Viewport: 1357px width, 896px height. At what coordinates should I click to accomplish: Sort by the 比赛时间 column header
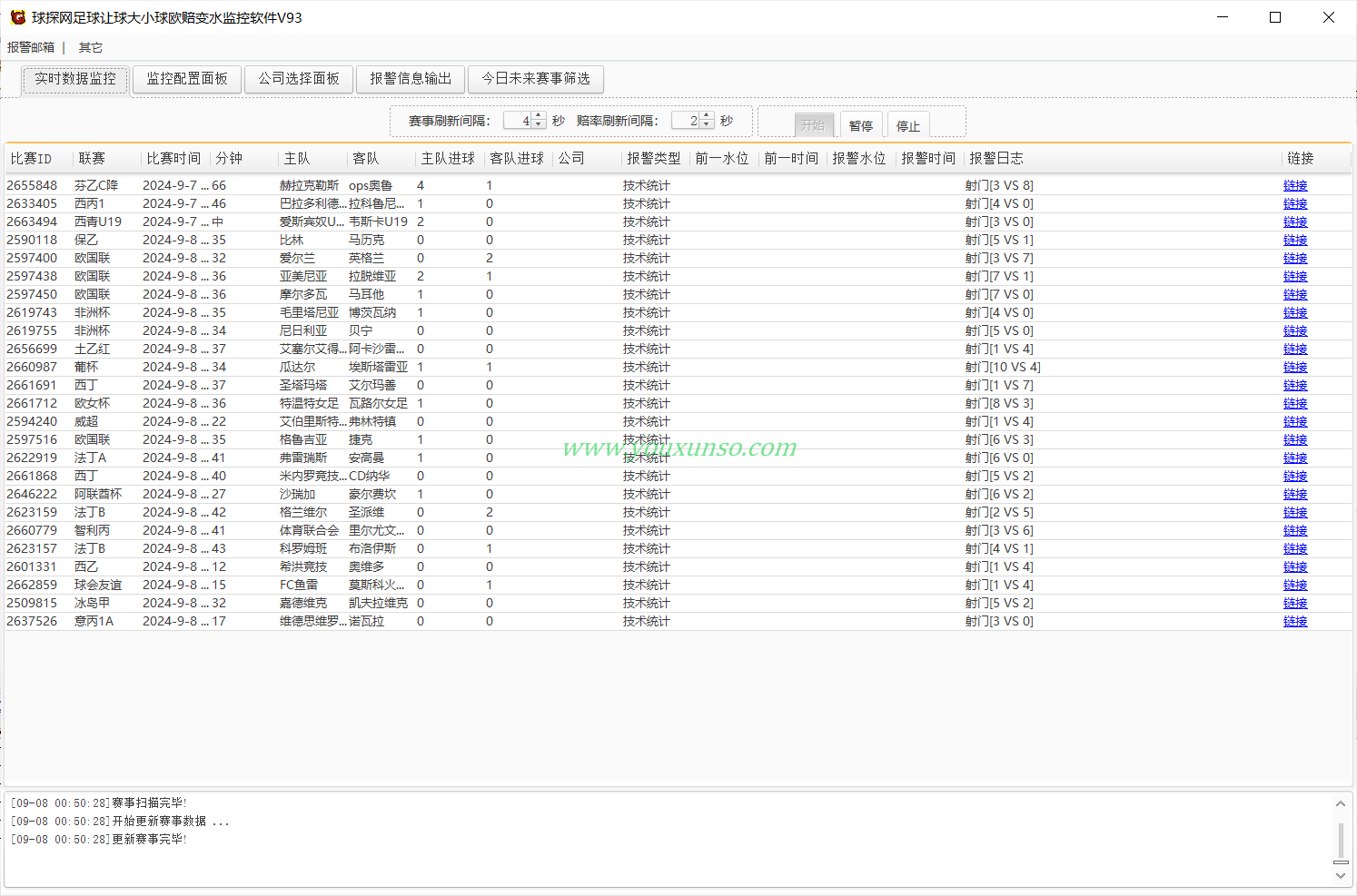pyautogui.click(x=173, y=159)
